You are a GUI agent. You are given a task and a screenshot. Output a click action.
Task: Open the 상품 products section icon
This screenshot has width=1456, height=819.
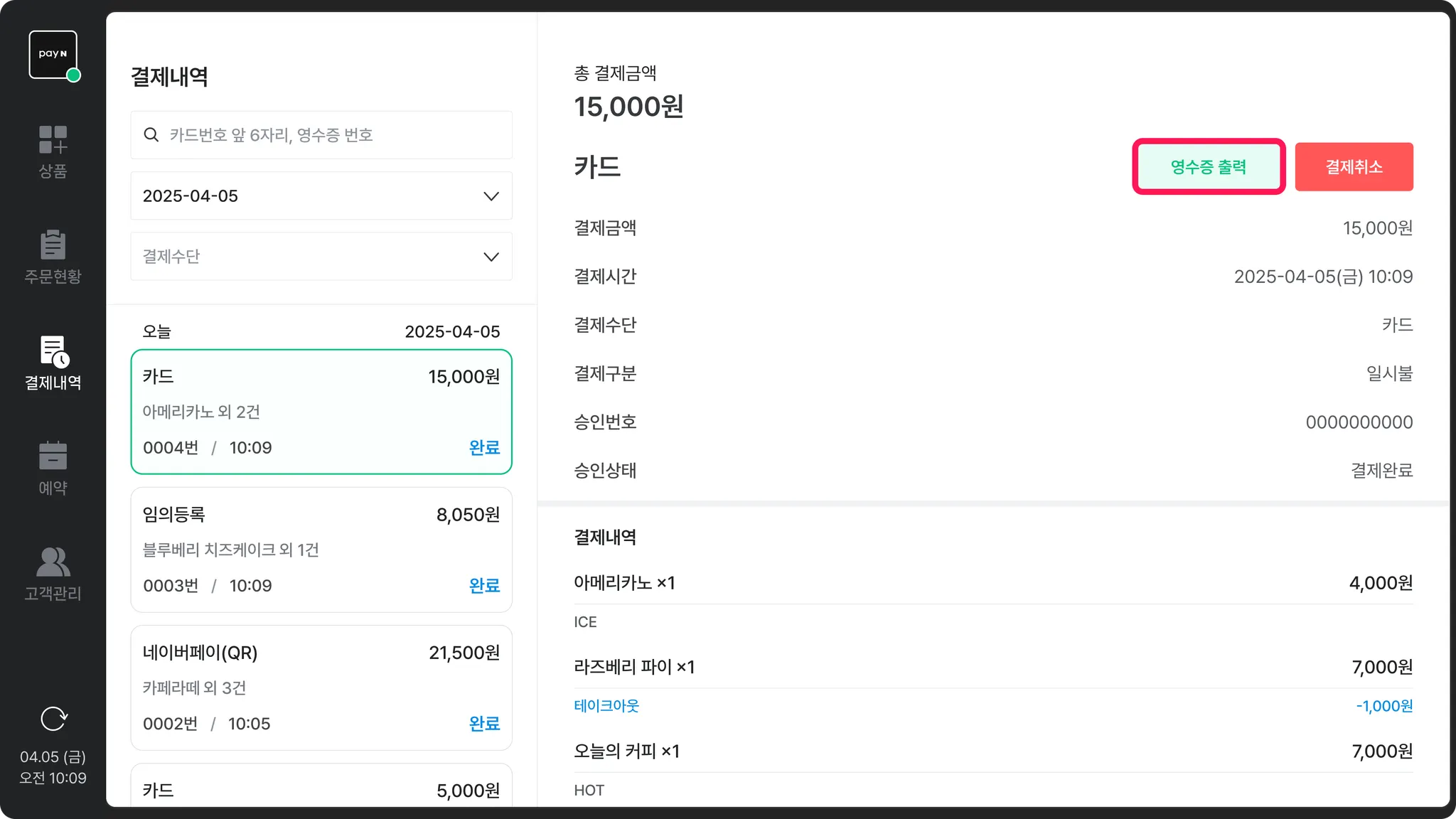53,140
